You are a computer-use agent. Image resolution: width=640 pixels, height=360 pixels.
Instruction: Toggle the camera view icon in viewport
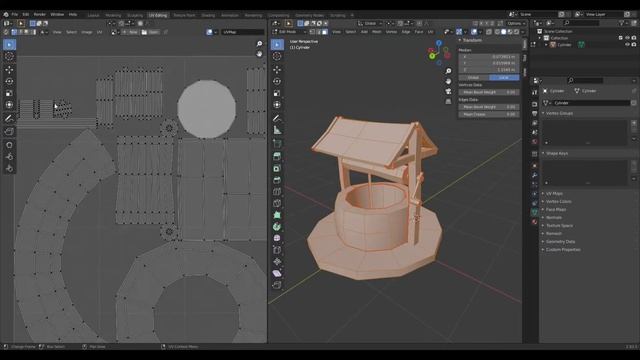point(448,91)
